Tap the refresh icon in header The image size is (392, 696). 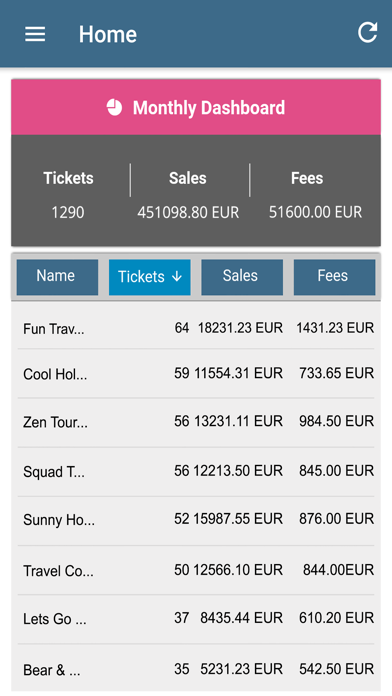pos(368,32)
